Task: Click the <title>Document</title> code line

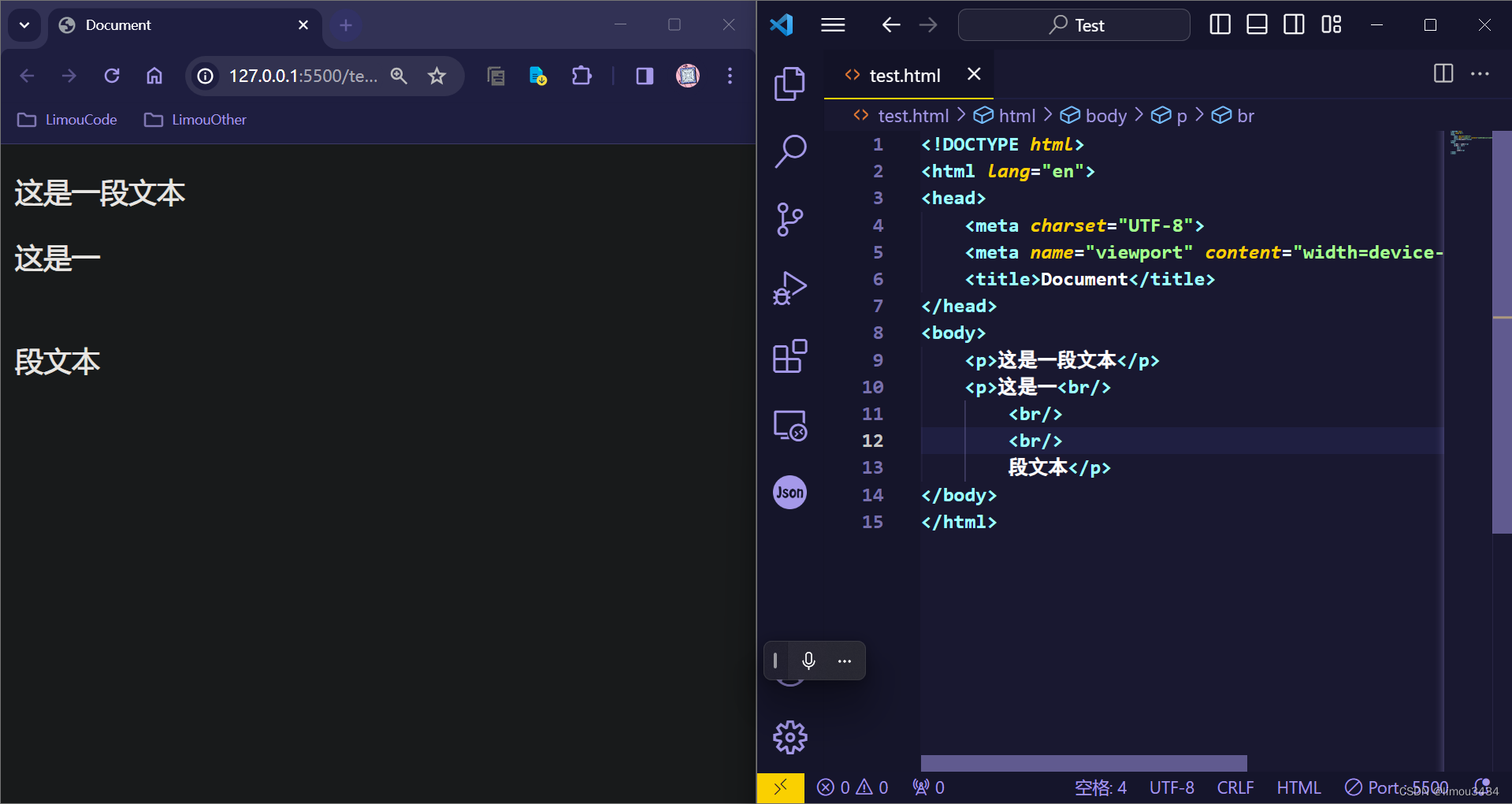Action: point(1090,279)
